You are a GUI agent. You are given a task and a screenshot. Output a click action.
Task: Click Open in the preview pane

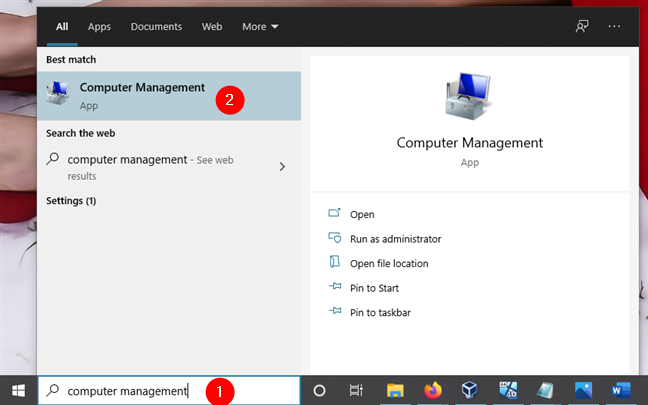[362, 214]
